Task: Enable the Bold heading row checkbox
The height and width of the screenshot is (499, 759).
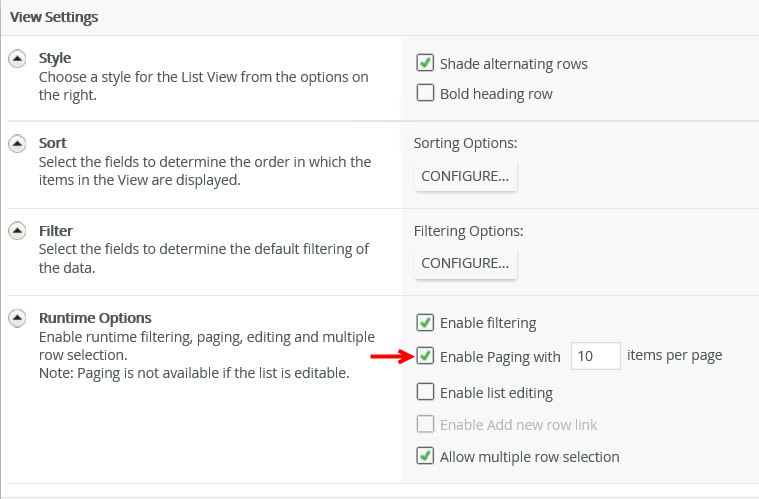Action: [425, 94]
